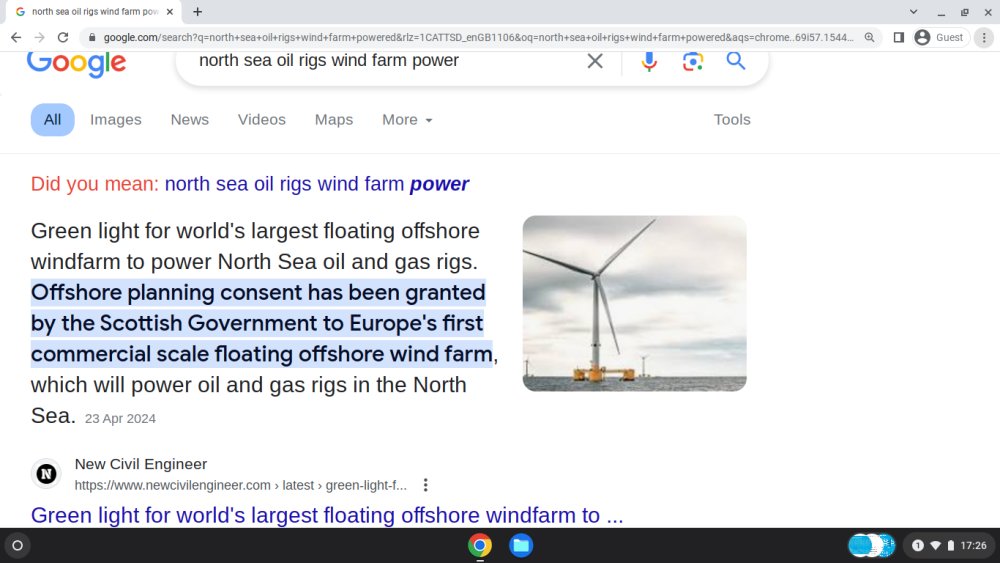Image resolution: width=1000 pixels, height=563 pixels.
Task: Open the Files app on the shelf
Action: click(521, 545)
